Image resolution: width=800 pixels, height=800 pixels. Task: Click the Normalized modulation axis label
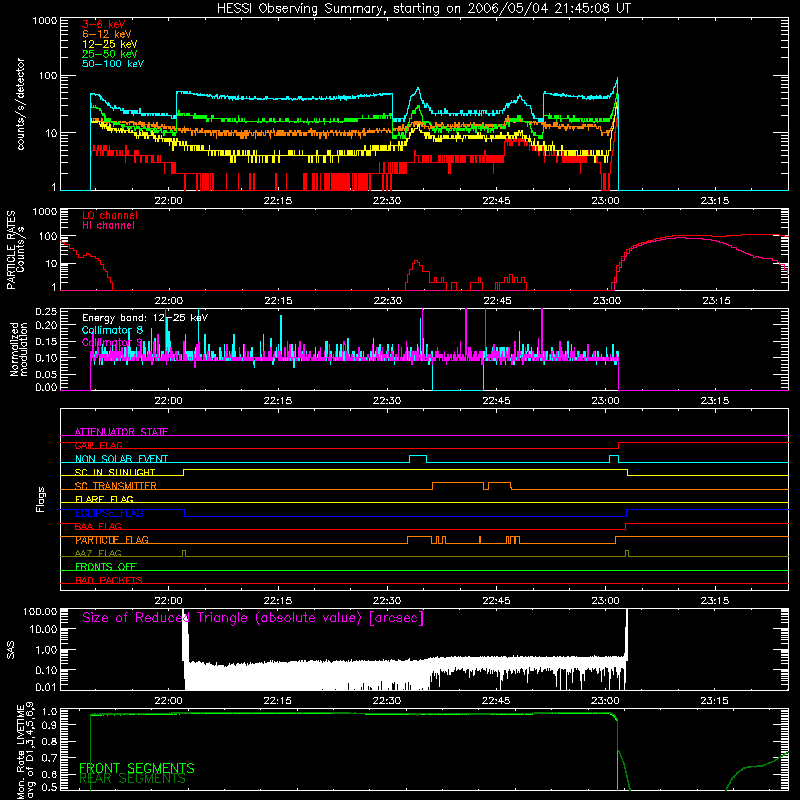click(19, 349)
